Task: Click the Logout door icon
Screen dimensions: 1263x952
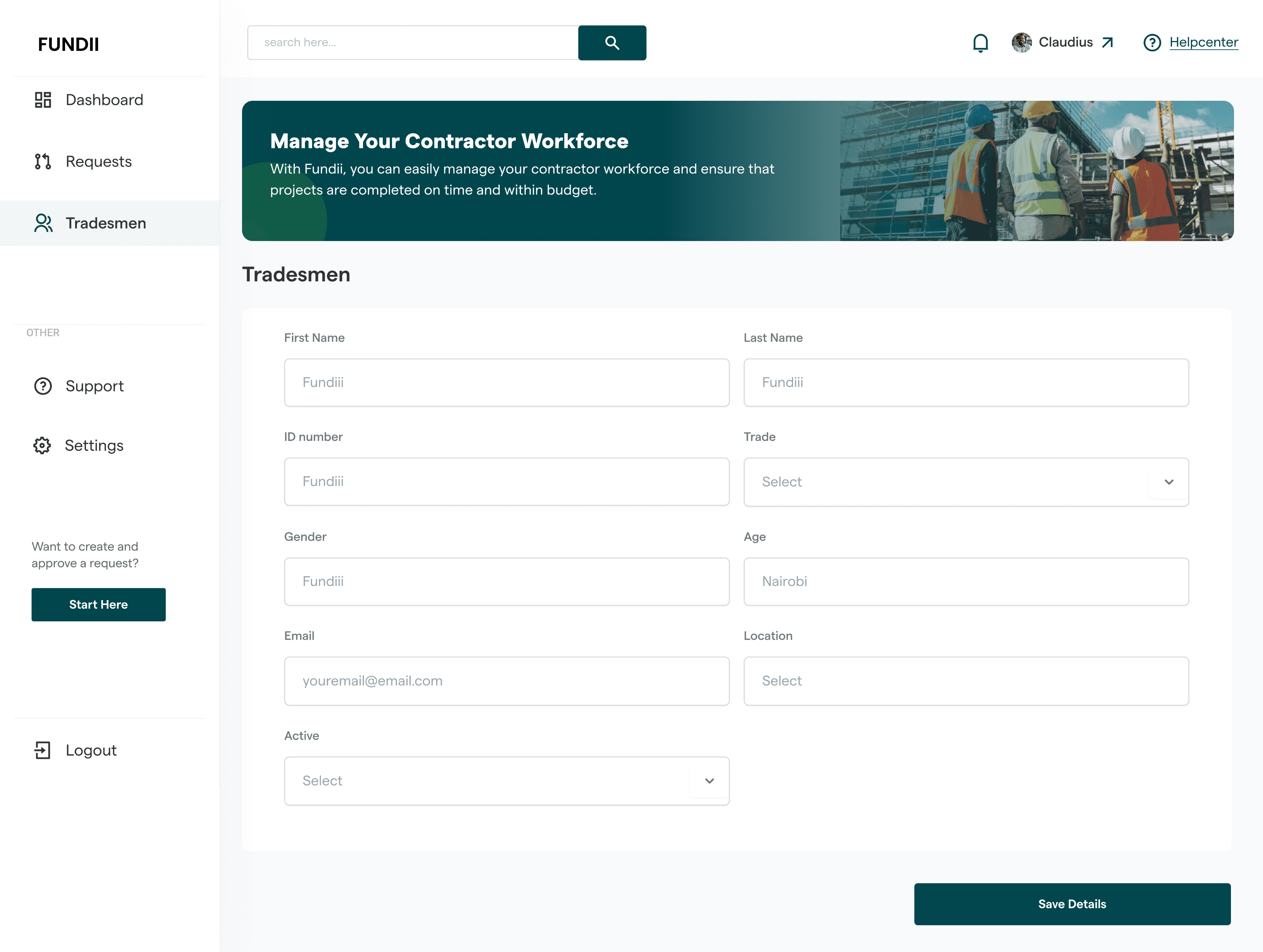Action: (x=43, y=750)
